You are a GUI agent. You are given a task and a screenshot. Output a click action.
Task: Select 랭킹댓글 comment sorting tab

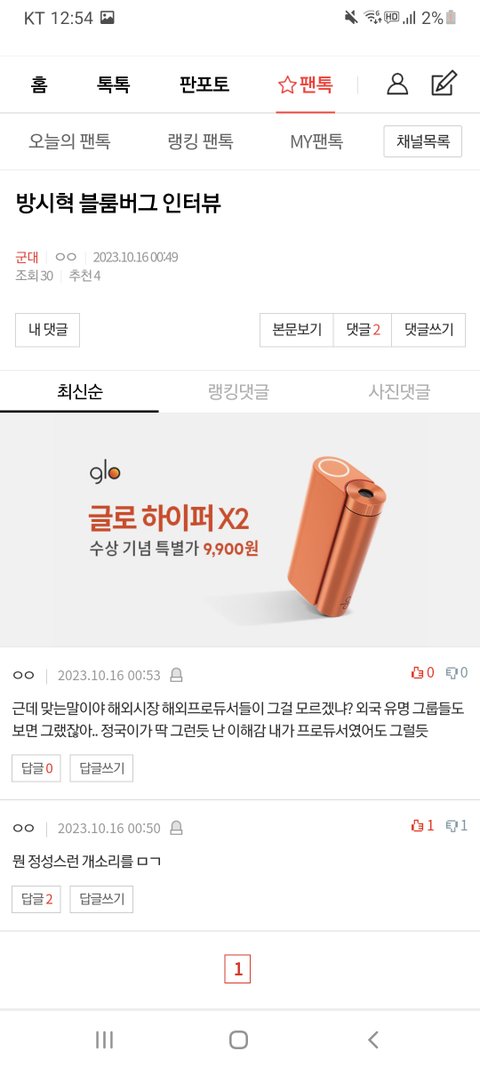(238, 391)
